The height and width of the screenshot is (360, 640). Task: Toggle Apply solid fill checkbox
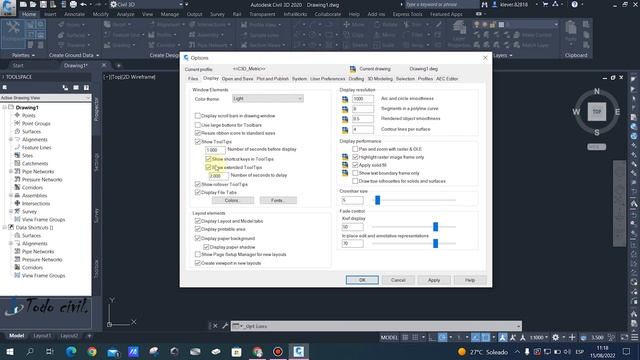pos(355,165)
